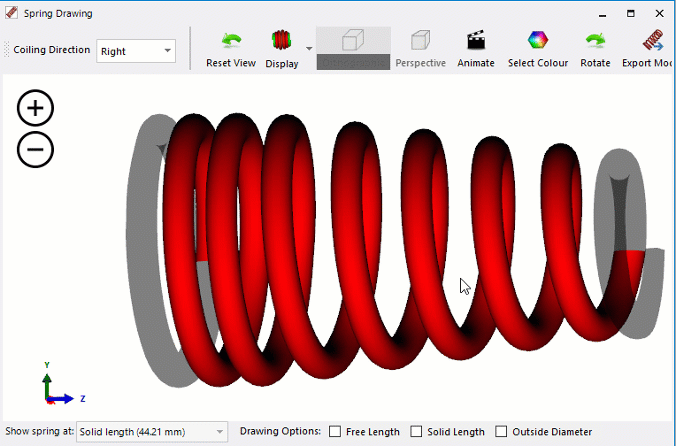Click the Display spring icon
This screenshot has width=676, height=446.
[x=281, y=41]
